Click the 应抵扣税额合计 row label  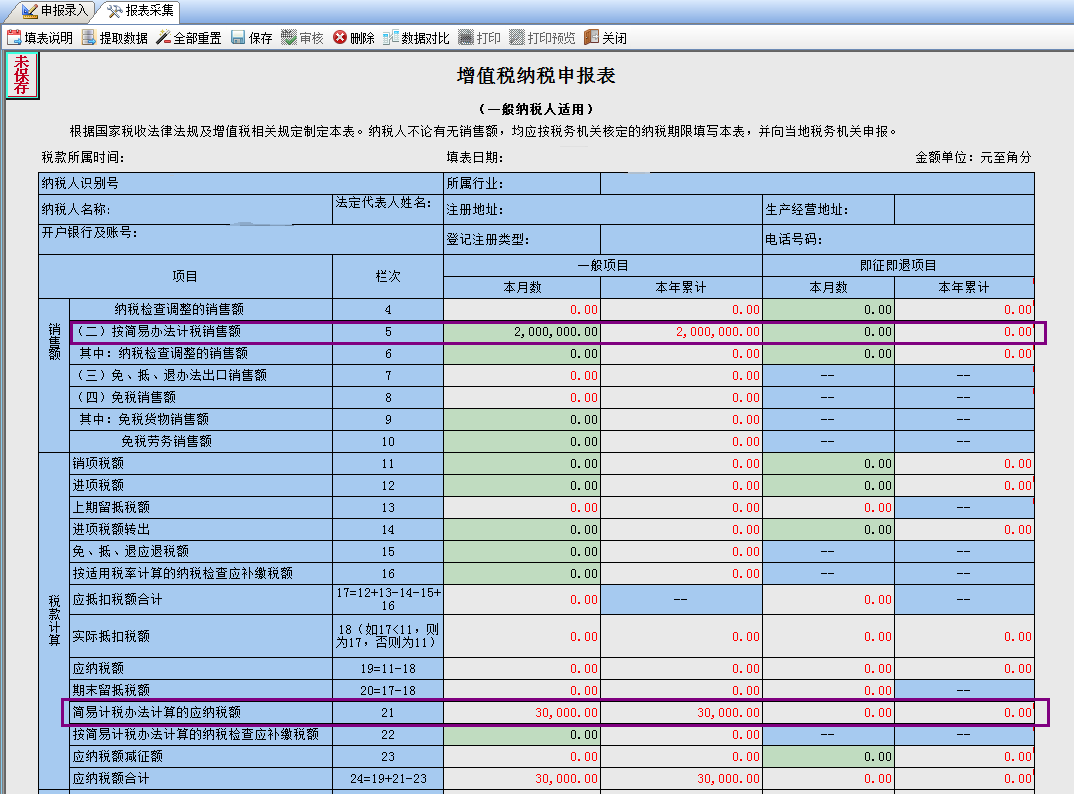(118, 599)
